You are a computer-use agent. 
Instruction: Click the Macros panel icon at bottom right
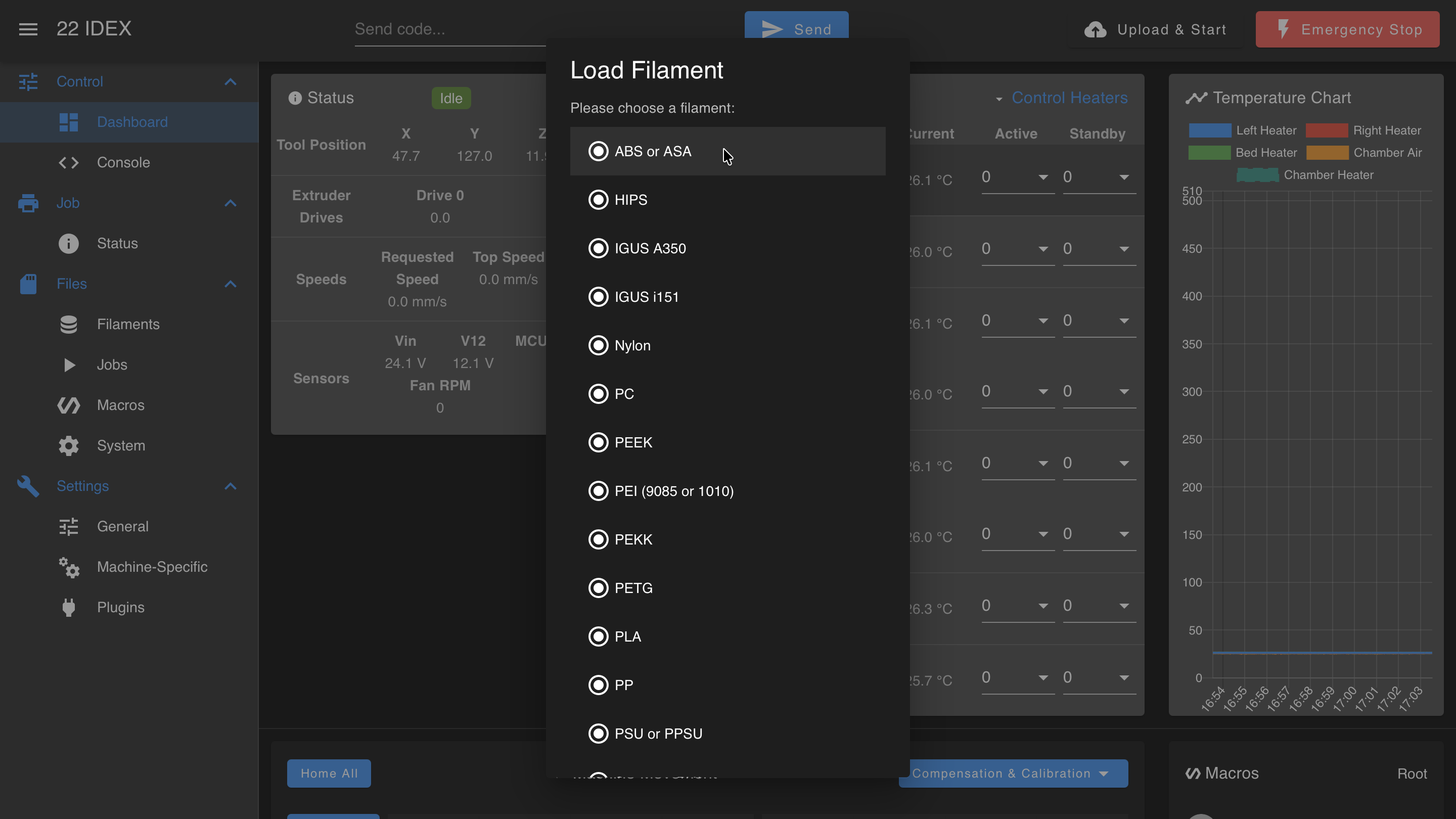coord(1193,773)
